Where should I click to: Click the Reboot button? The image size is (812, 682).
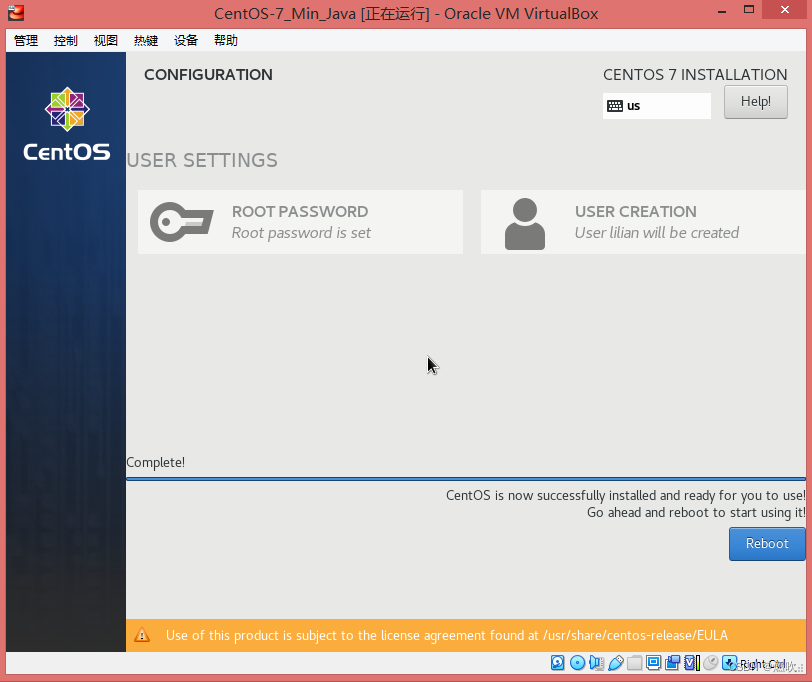(767, 544)
